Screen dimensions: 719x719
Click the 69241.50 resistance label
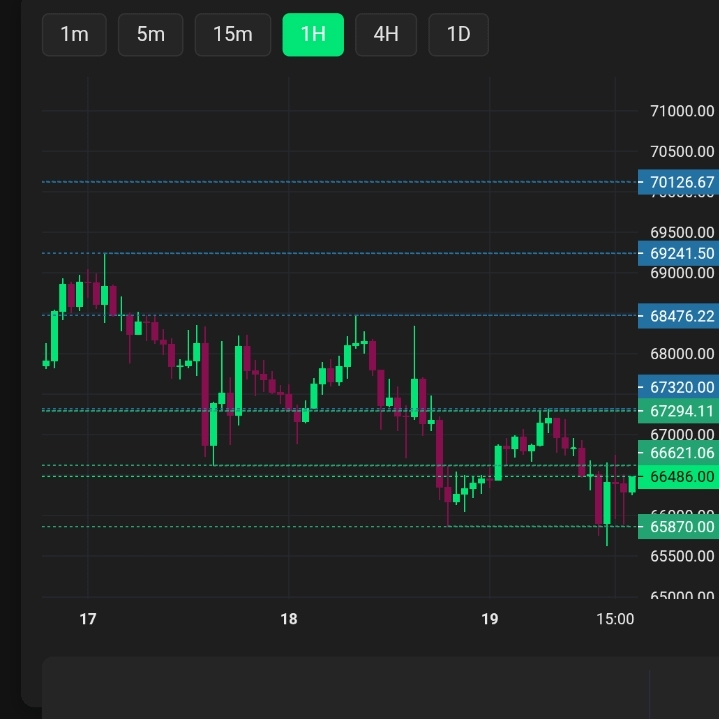pos(679,253)
